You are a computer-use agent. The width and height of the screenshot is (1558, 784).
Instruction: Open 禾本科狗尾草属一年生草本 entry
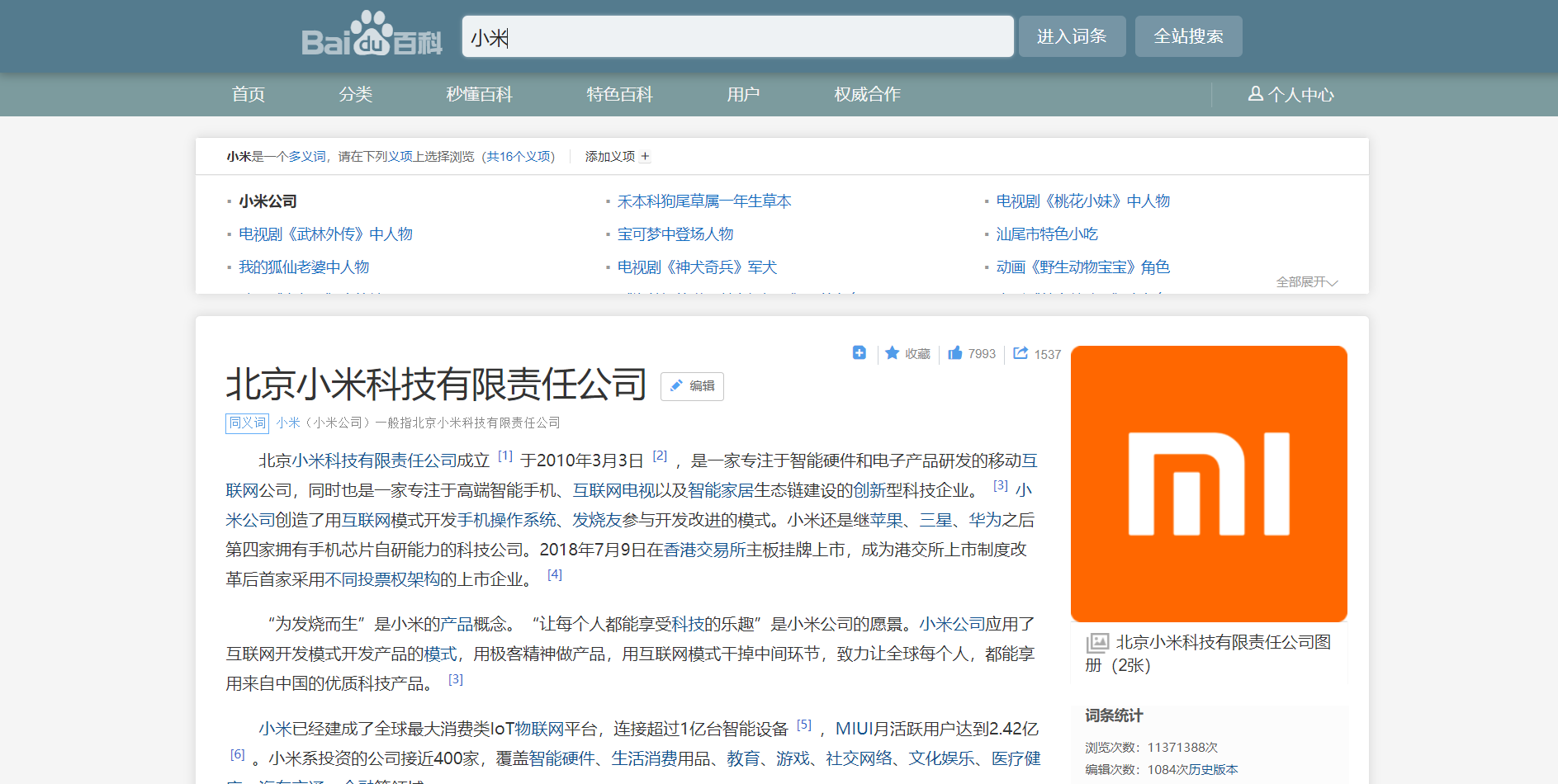point(704,201)
